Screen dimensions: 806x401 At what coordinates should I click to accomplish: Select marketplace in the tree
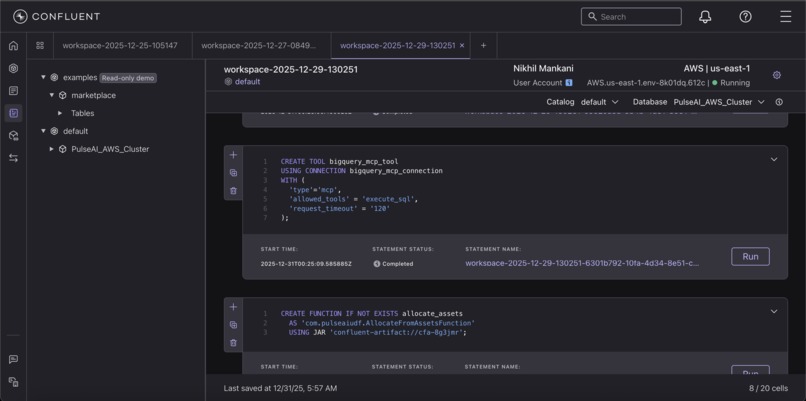[93, 95]
